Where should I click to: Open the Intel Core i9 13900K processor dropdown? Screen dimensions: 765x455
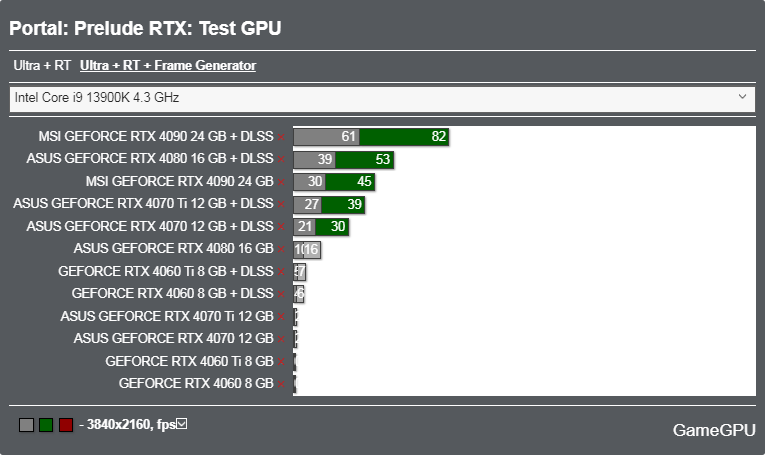click(382, 98)
